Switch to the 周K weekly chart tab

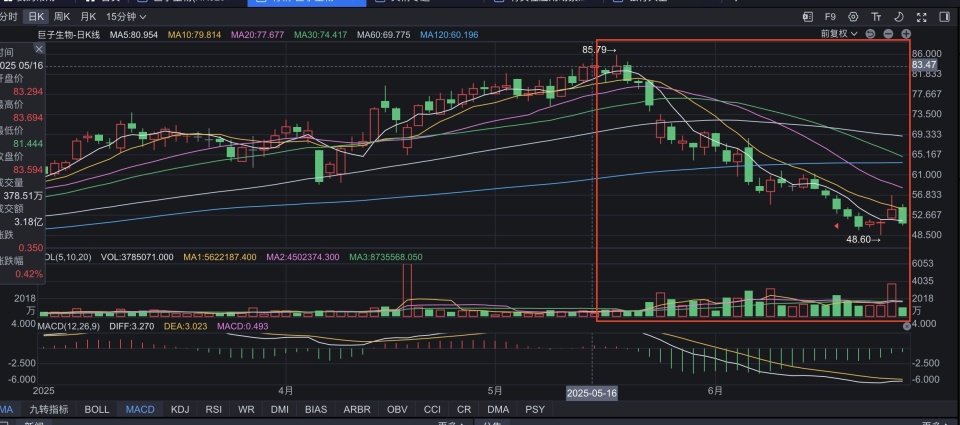pos(61,17)
